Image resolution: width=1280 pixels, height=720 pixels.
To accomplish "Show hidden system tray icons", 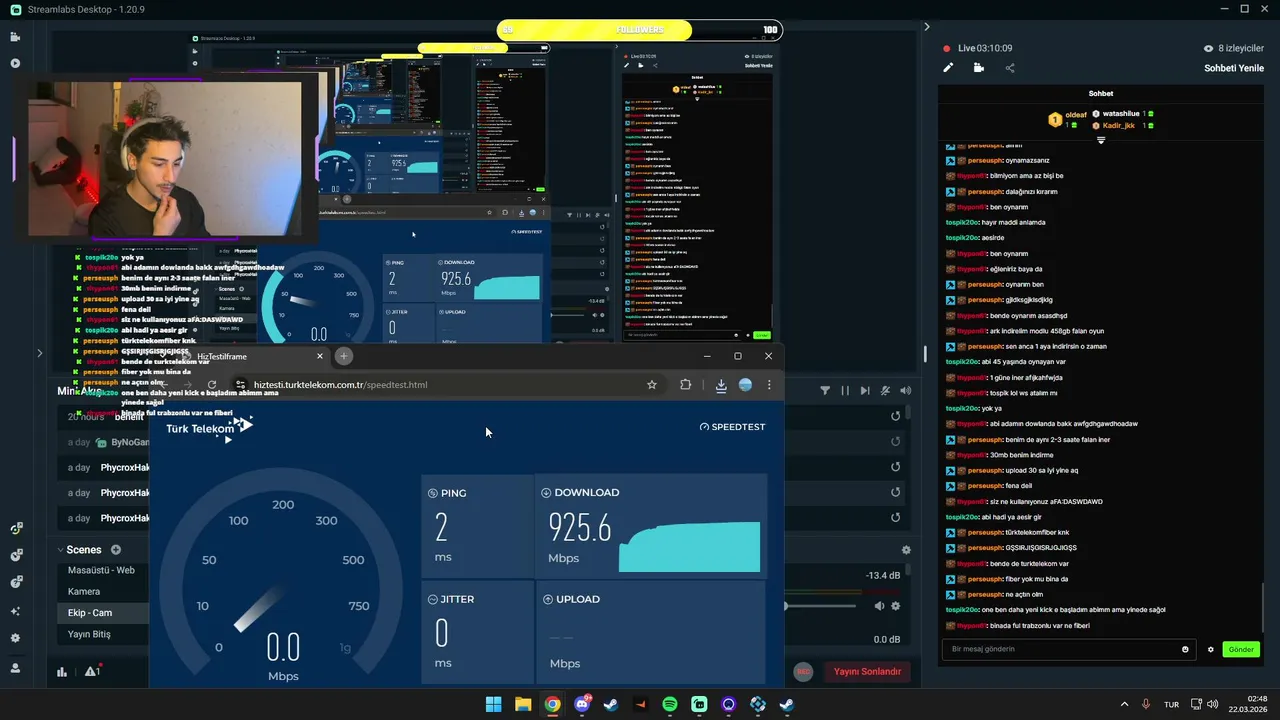I will click(x=1124, y=704).
